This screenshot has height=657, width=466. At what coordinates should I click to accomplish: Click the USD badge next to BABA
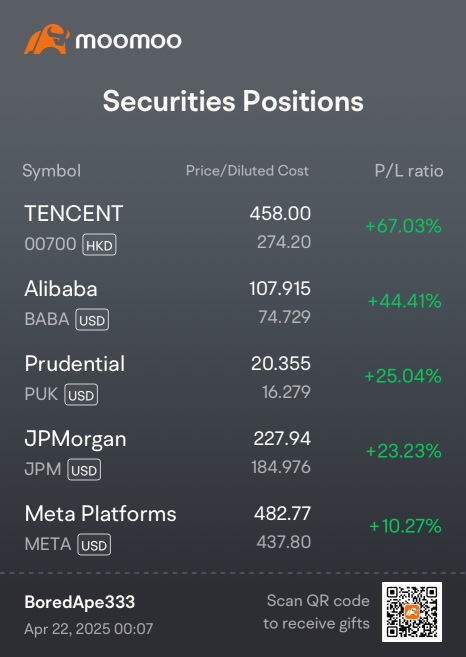92,320
